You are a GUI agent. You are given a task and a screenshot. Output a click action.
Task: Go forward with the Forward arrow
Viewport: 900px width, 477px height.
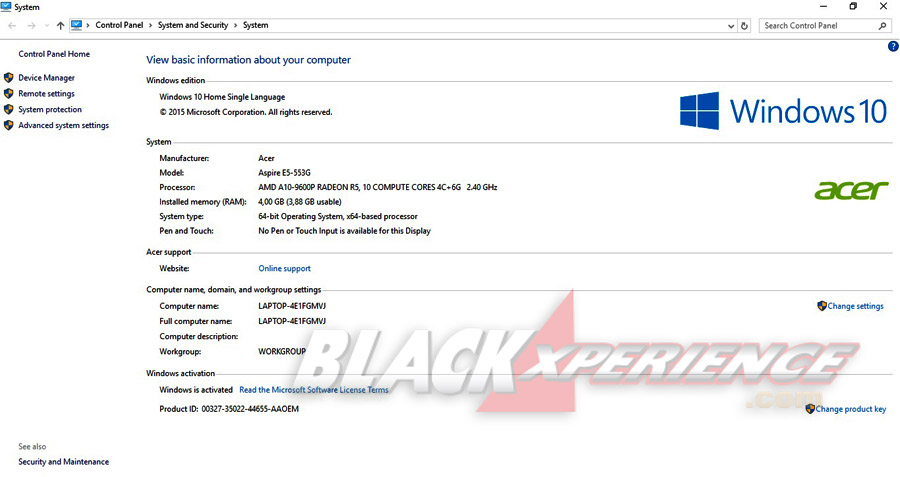coord(31,25)
